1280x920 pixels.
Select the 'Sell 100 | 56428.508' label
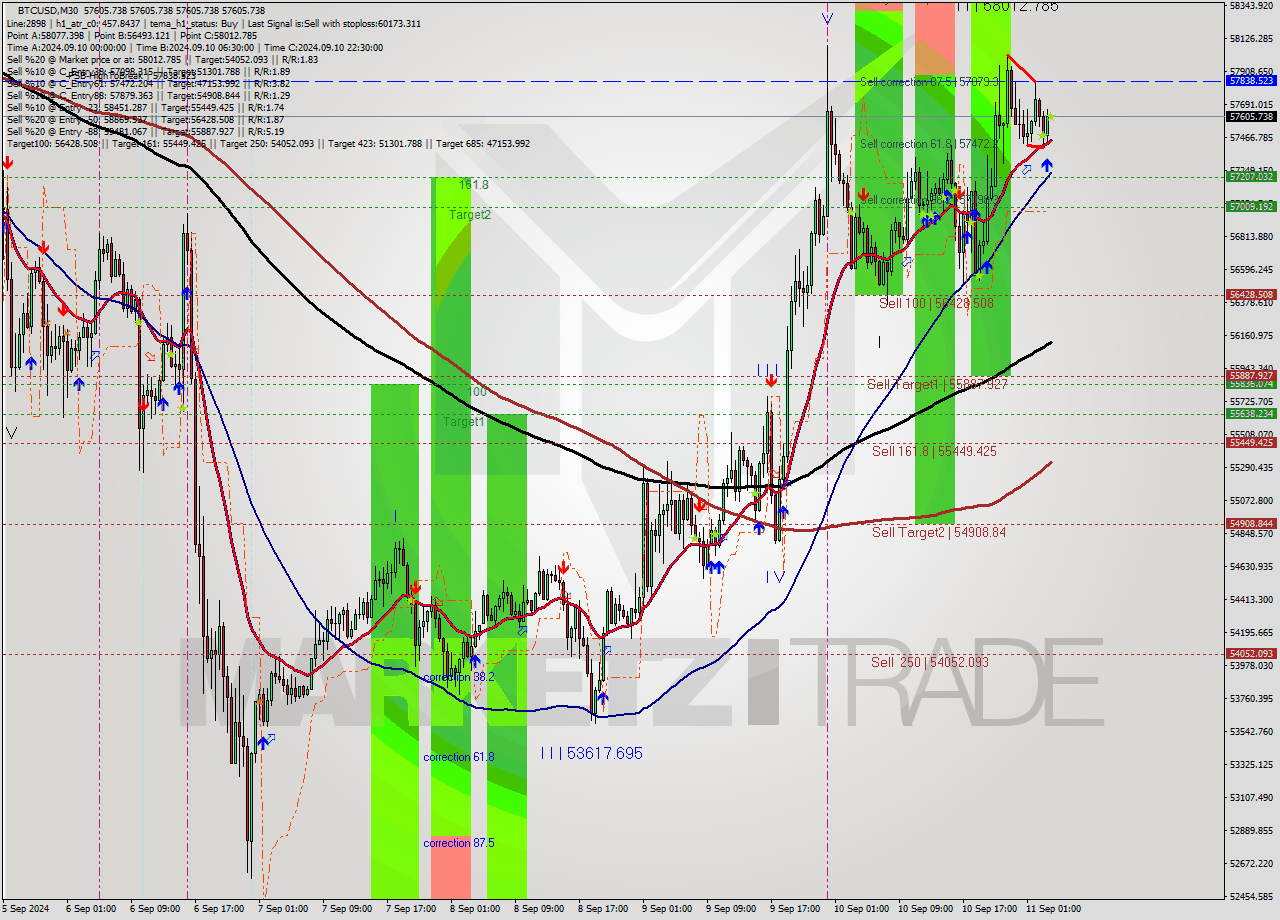coord(936,302)
